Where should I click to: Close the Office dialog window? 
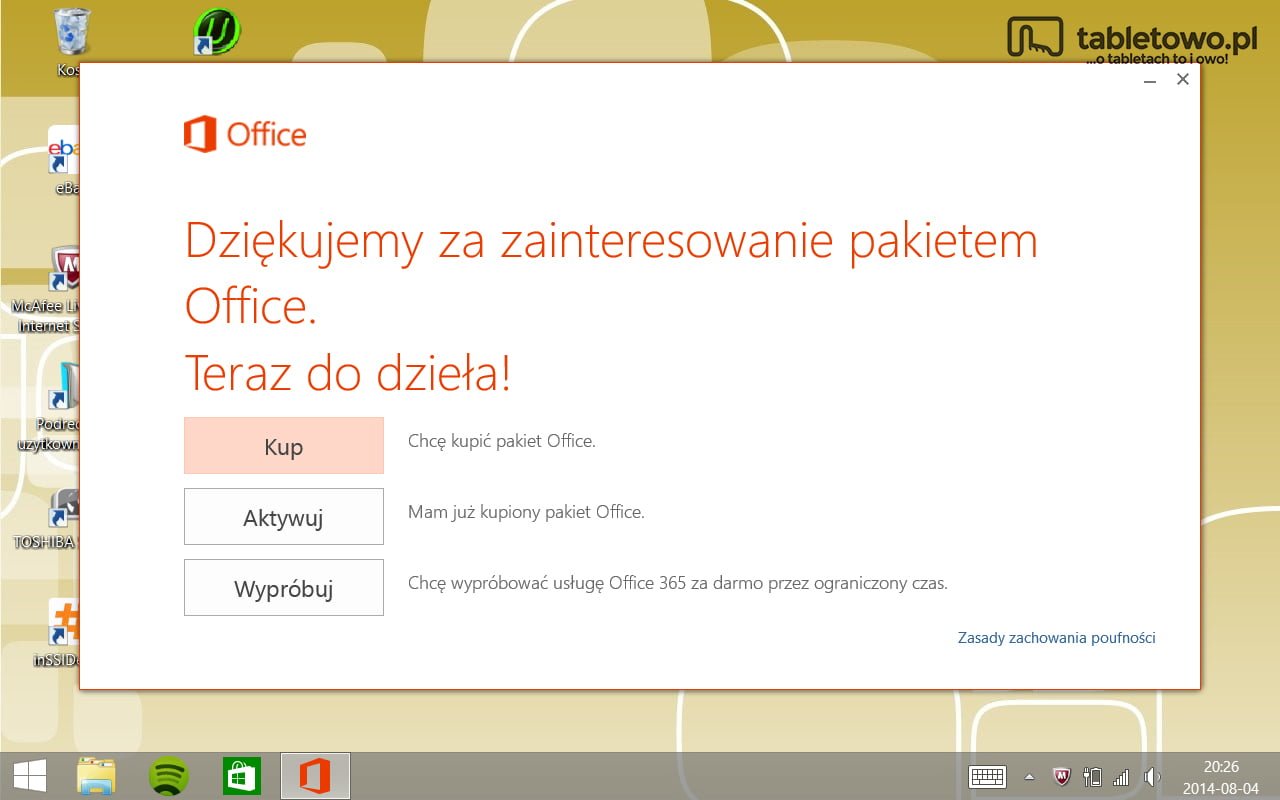(1183, 79)
